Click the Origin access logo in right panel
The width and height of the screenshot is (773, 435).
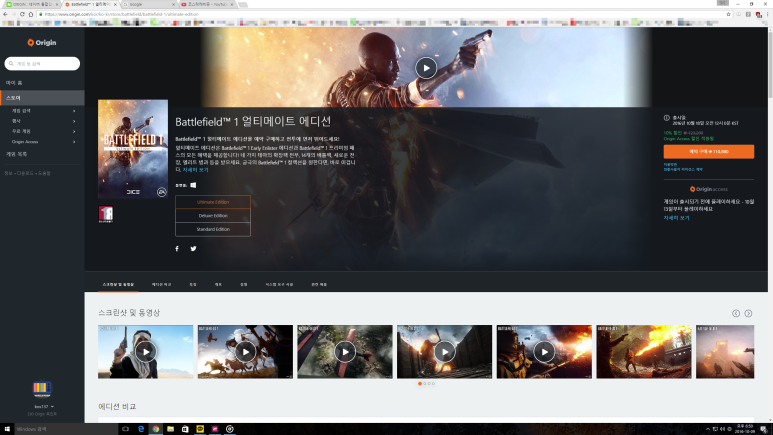click(708, 189)
